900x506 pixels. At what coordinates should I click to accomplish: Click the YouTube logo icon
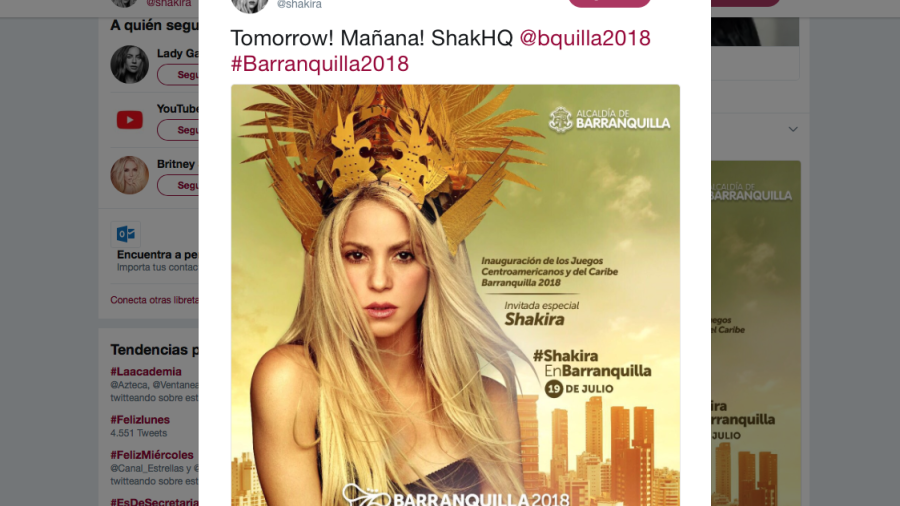[130, 120]
